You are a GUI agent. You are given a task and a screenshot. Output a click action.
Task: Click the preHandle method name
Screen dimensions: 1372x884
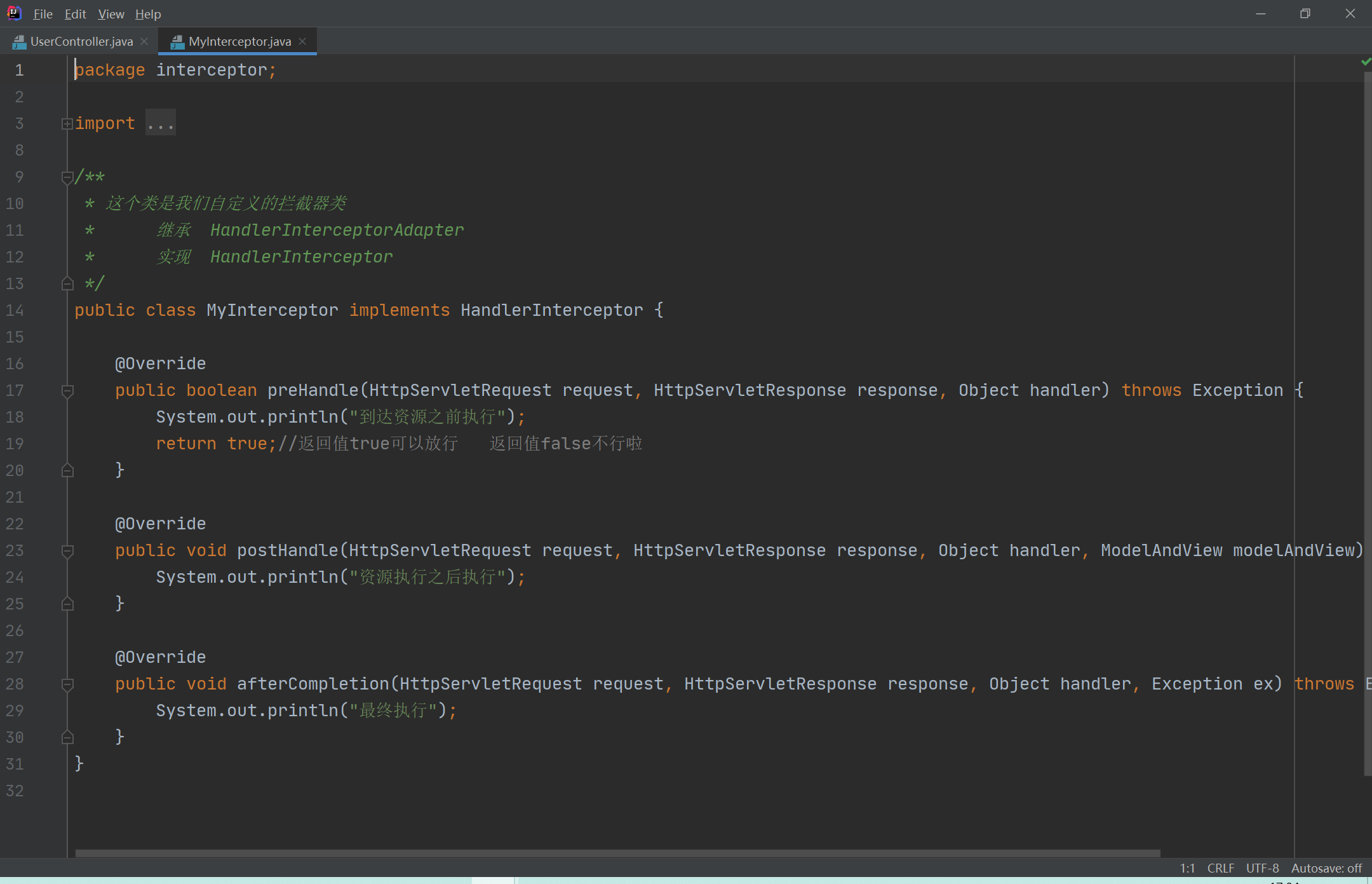(313, 390)
